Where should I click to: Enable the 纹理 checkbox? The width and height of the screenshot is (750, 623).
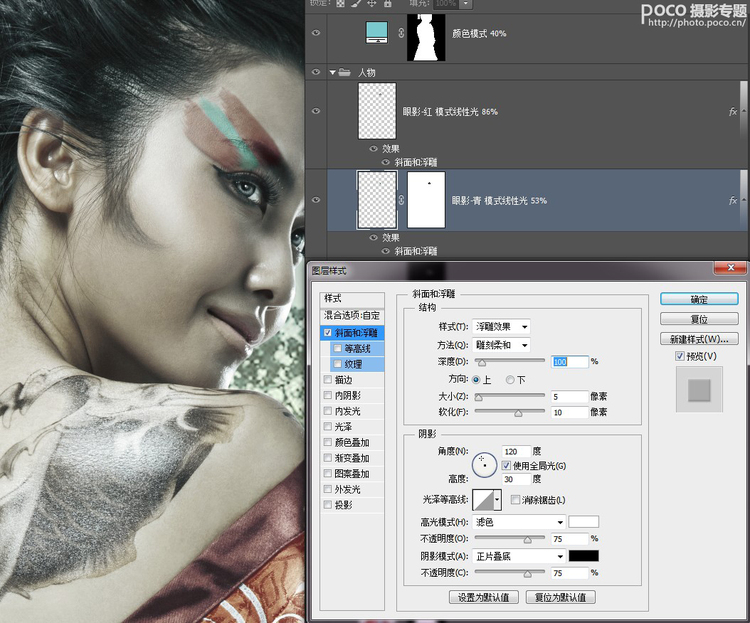coord(338,364)
